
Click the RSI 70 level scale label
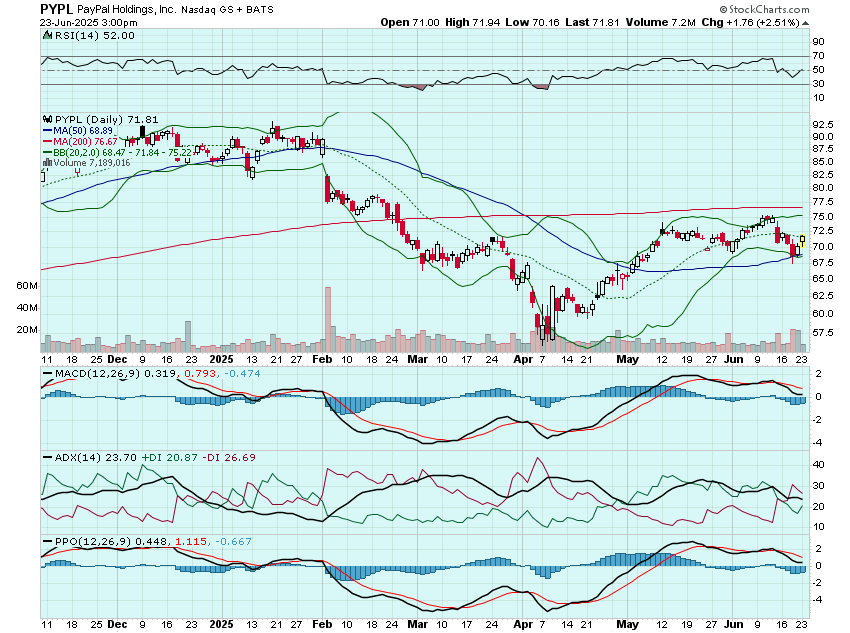pyautogui.click(x=819, y=56)
